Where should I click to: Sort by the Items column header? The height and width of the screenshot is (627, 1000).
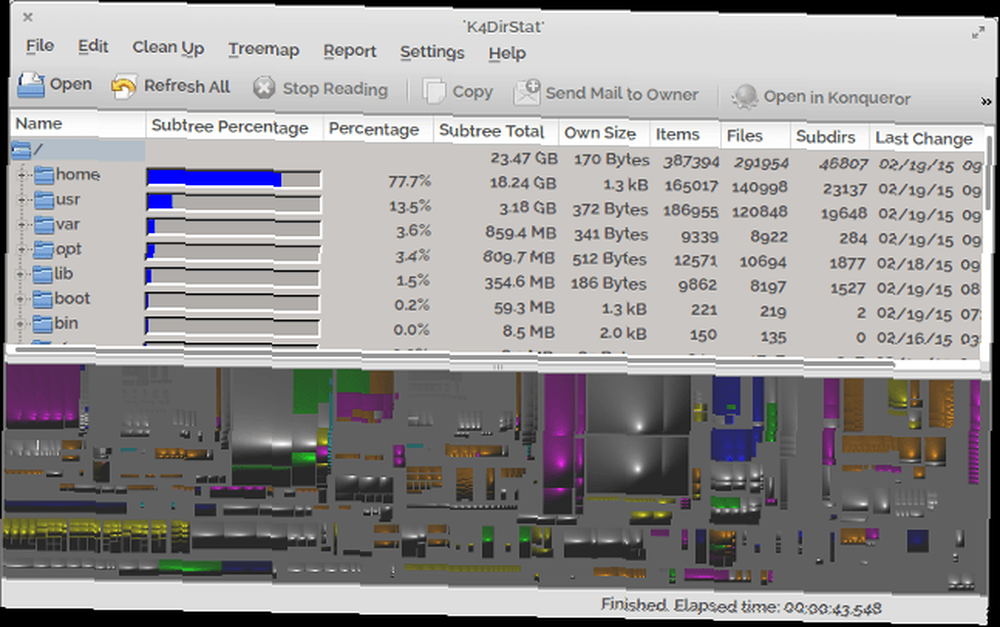pyautogui.click(x=685, y=135)
